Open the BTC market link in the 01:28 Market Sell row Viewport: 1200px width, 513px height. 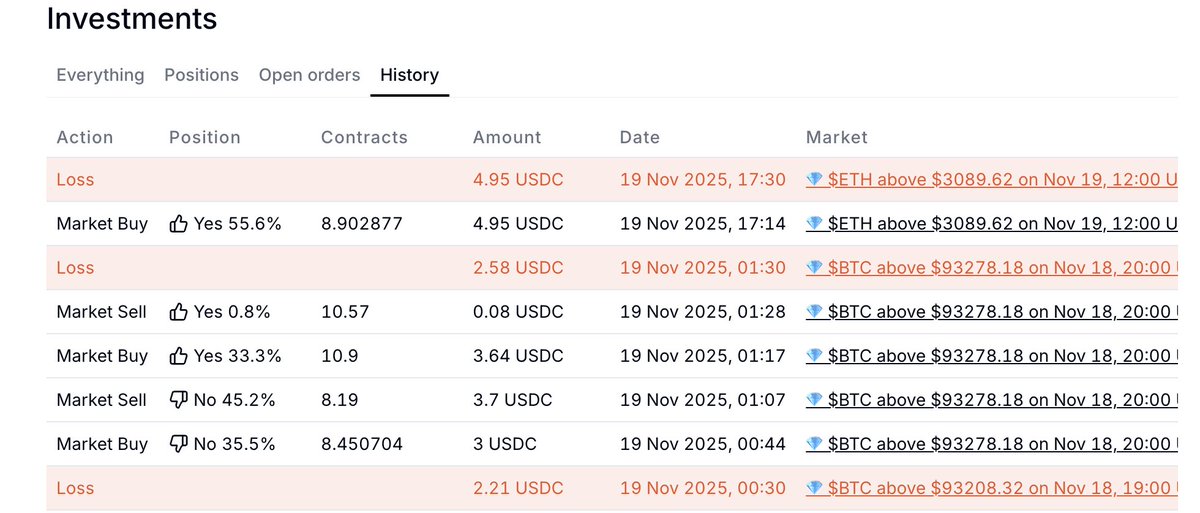click(1000, 312)
